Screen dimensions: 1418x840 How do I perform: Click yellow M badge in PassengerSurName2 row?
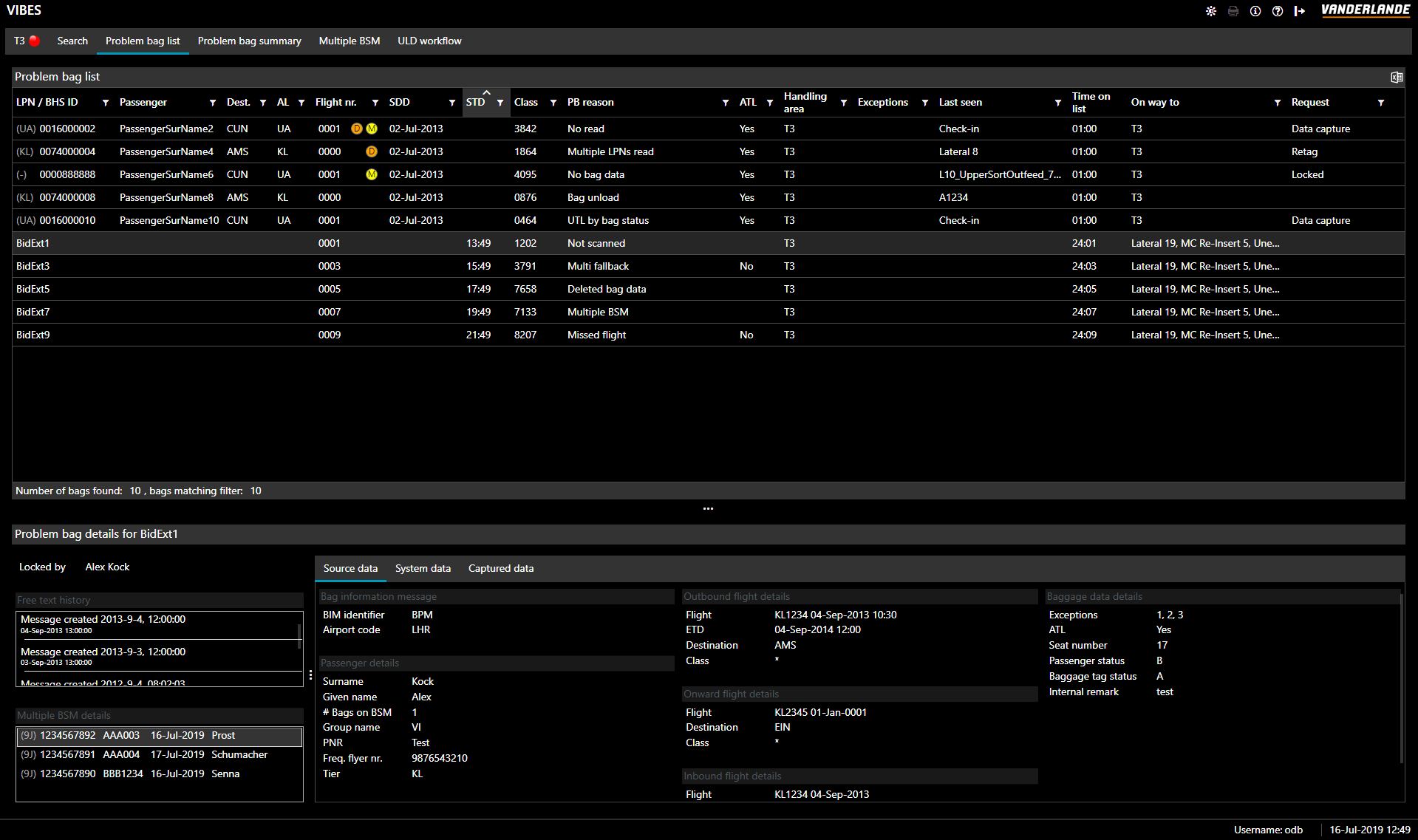(372, 129)
